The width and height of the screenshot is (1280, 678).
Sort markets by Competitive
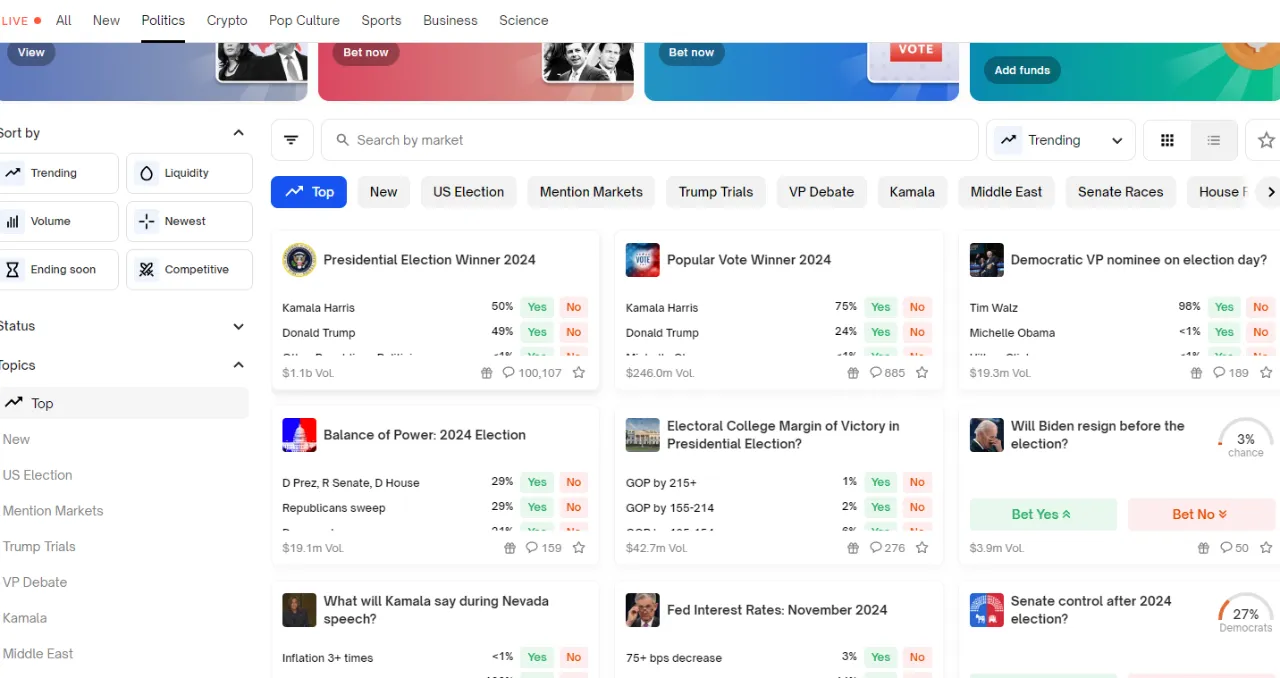[189, 269]
